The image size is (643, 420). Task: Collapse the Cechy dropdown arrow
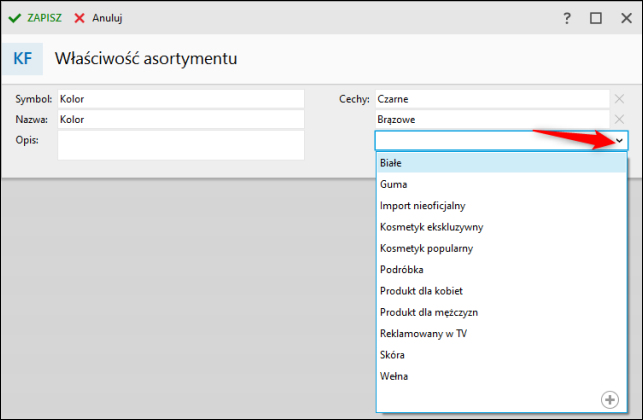(619, 141)
